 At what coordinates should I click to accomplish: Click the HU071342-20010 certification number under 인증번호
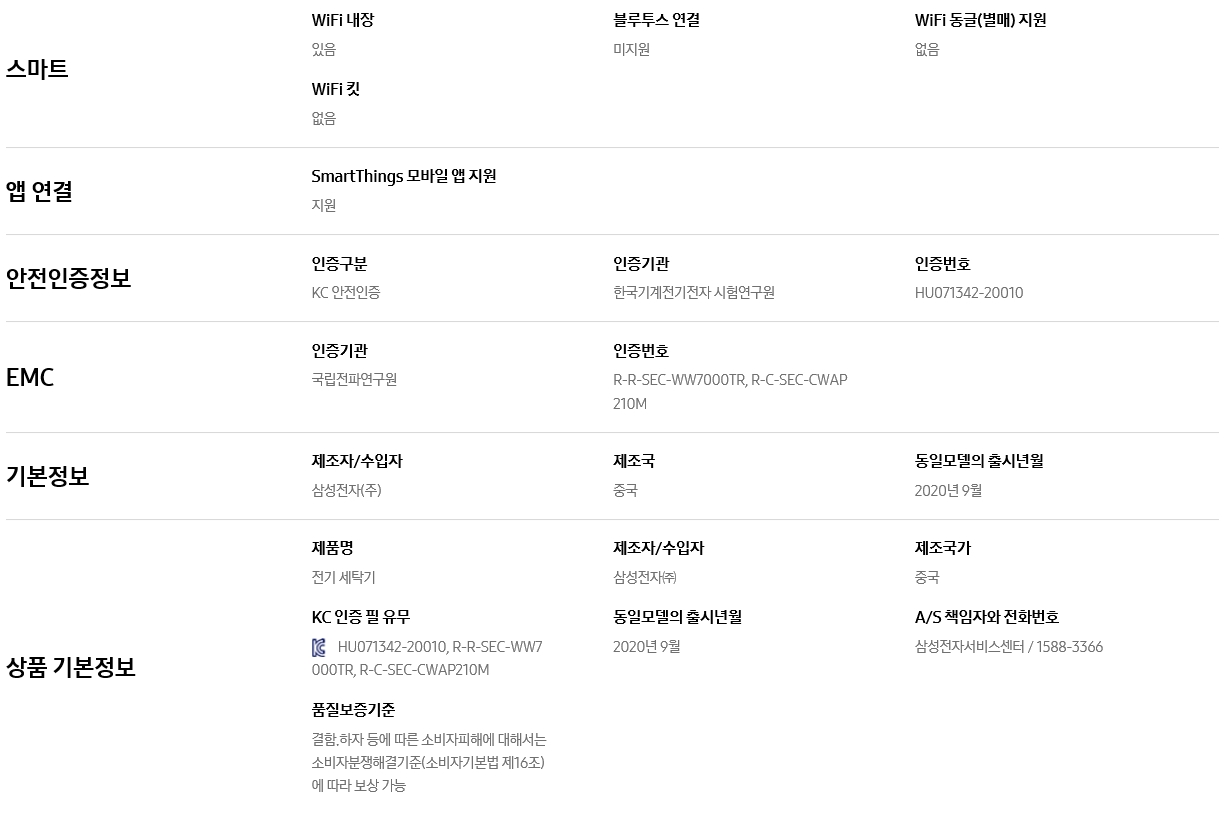[x=969, y=293]
